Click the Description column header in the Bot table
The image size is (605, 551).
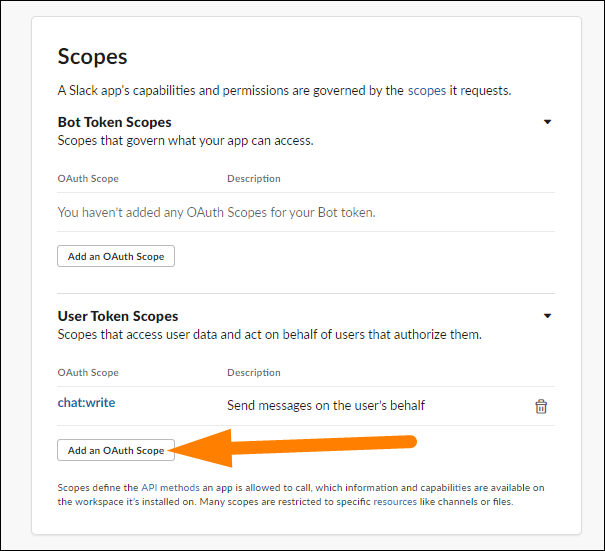coord(254,179)
